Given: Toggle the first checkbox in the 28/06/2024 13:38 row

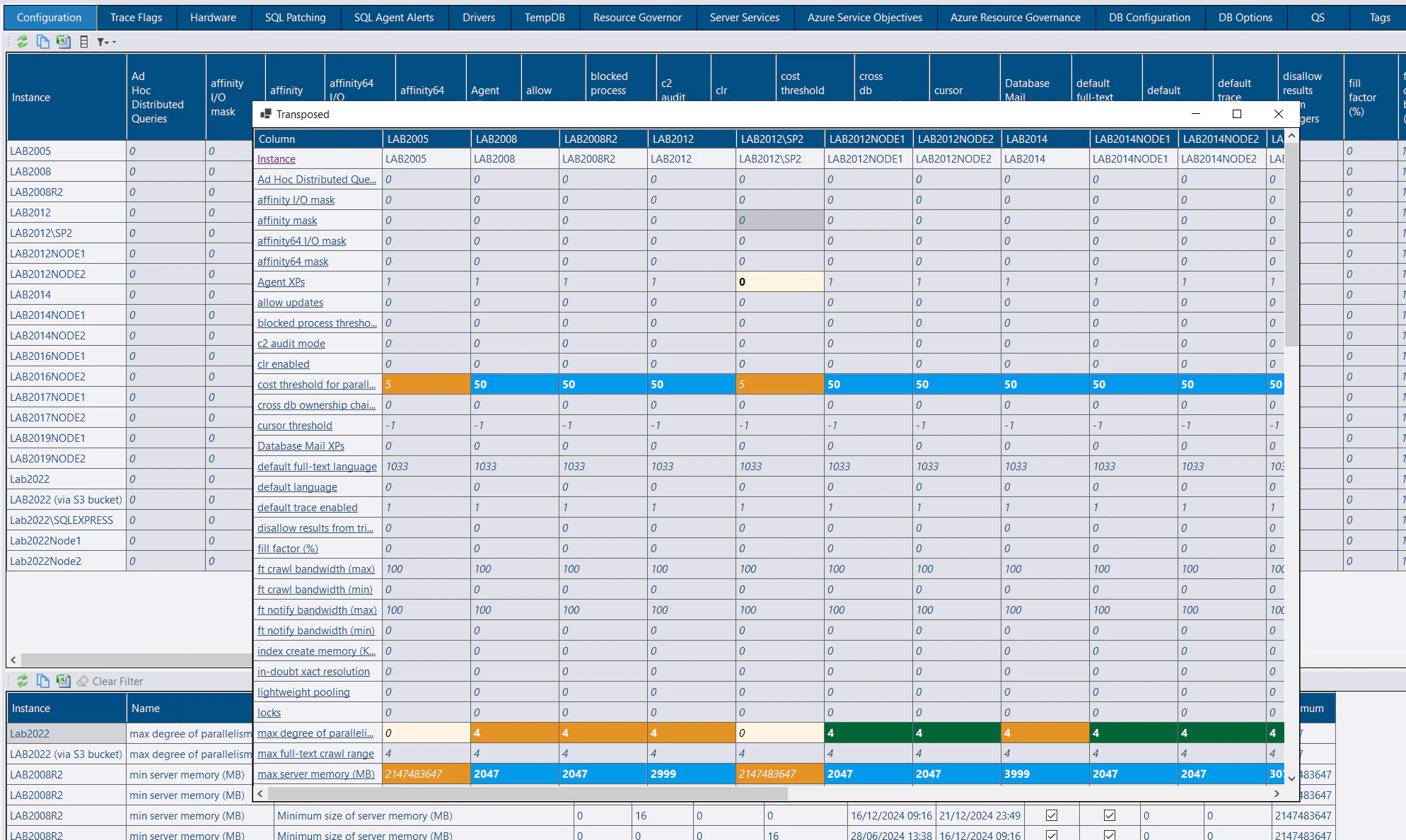Looking at the screenshot, I should point(1052,835).
